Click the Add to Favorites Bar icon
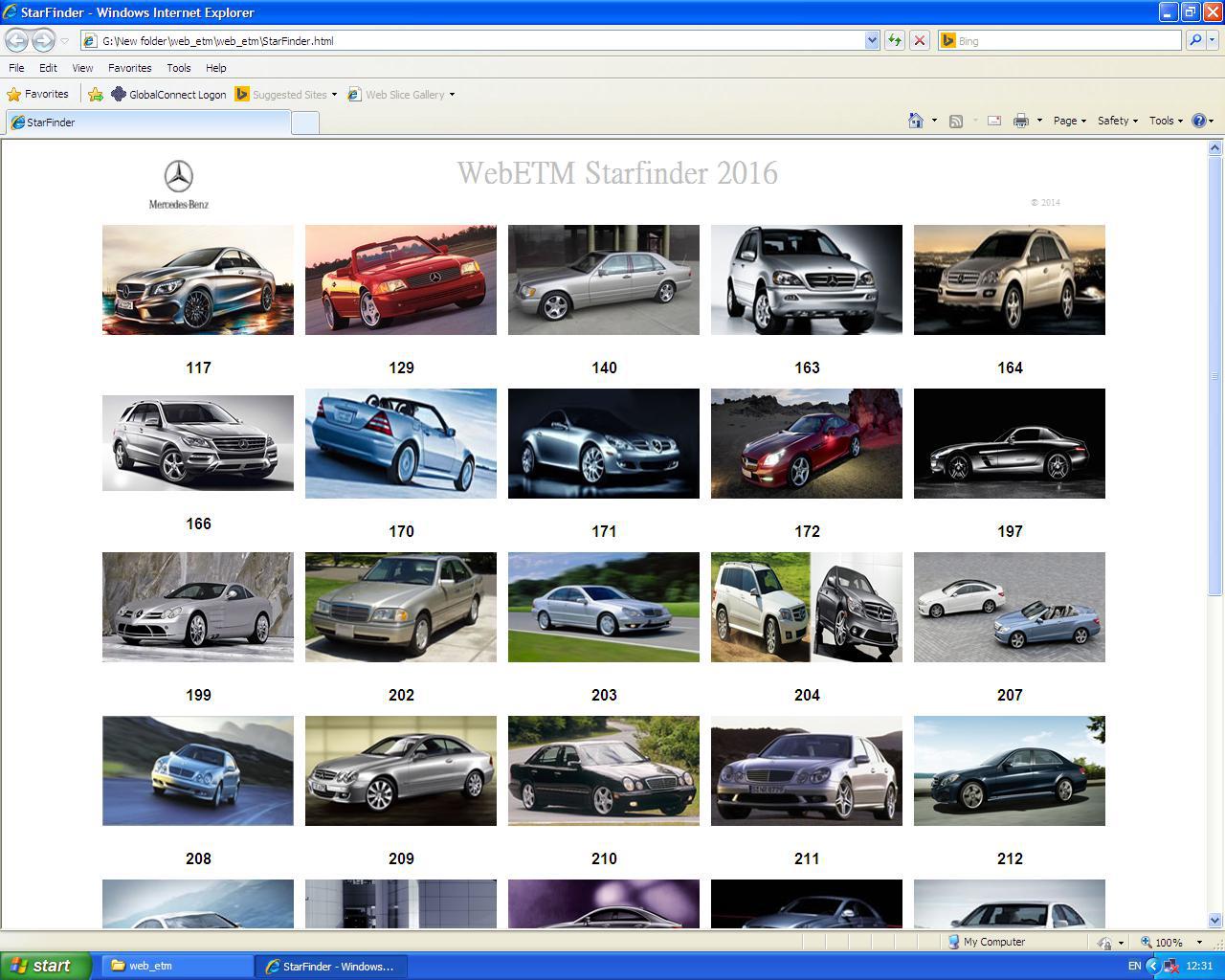The height and width of the screenshot is (980, 1225). [x=96, y=94]
